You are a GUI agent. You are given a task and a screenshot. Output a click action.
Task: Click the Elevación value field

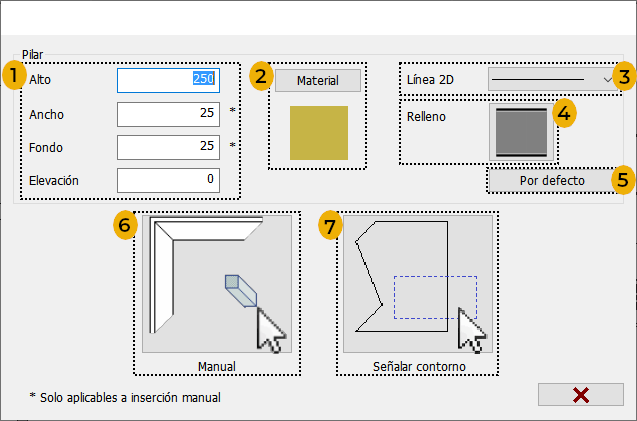click(x=169, y=180)
